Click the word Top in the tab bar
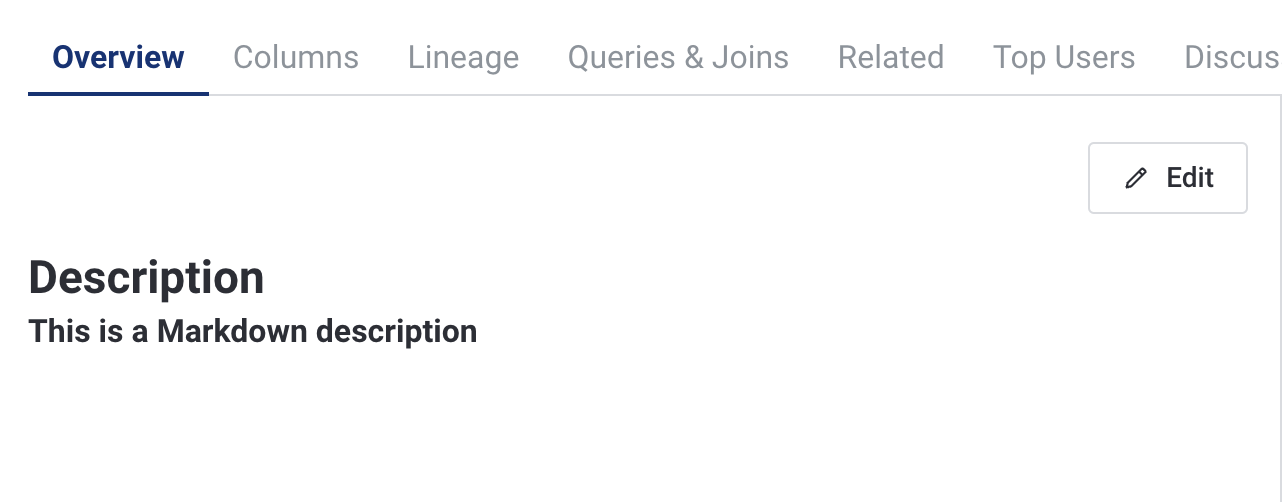Screen dimensions: 1282x502 click(x=1018, y=58)
